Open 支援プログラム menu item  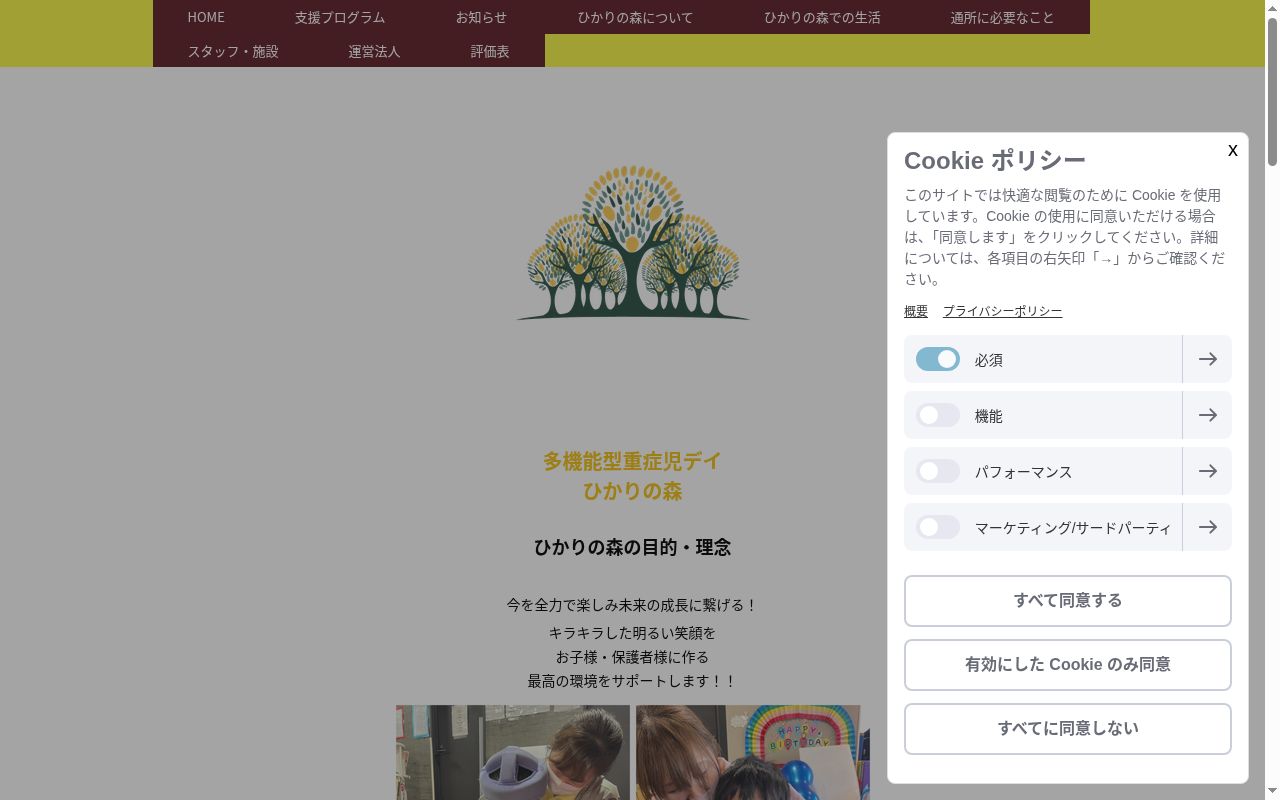(340, 17)
